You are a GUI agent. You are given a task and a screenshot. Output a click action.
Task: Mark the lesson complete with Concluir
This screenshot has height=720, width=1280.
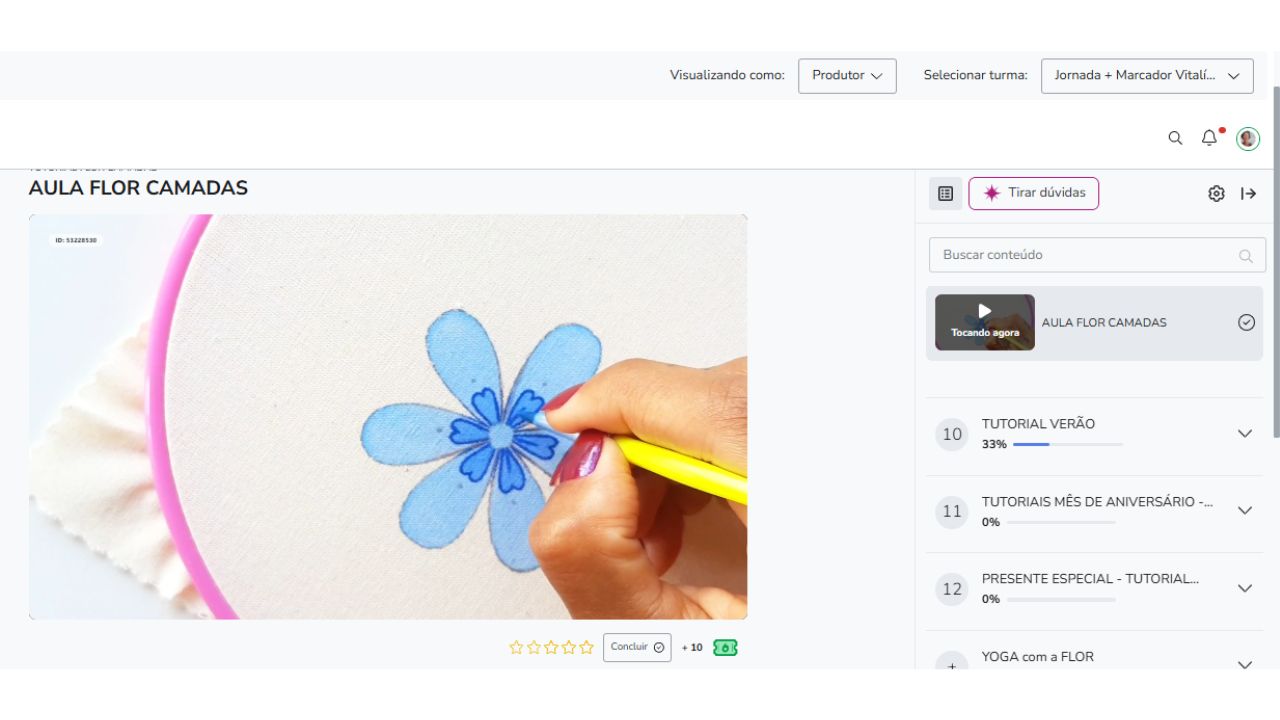[637, 647]
